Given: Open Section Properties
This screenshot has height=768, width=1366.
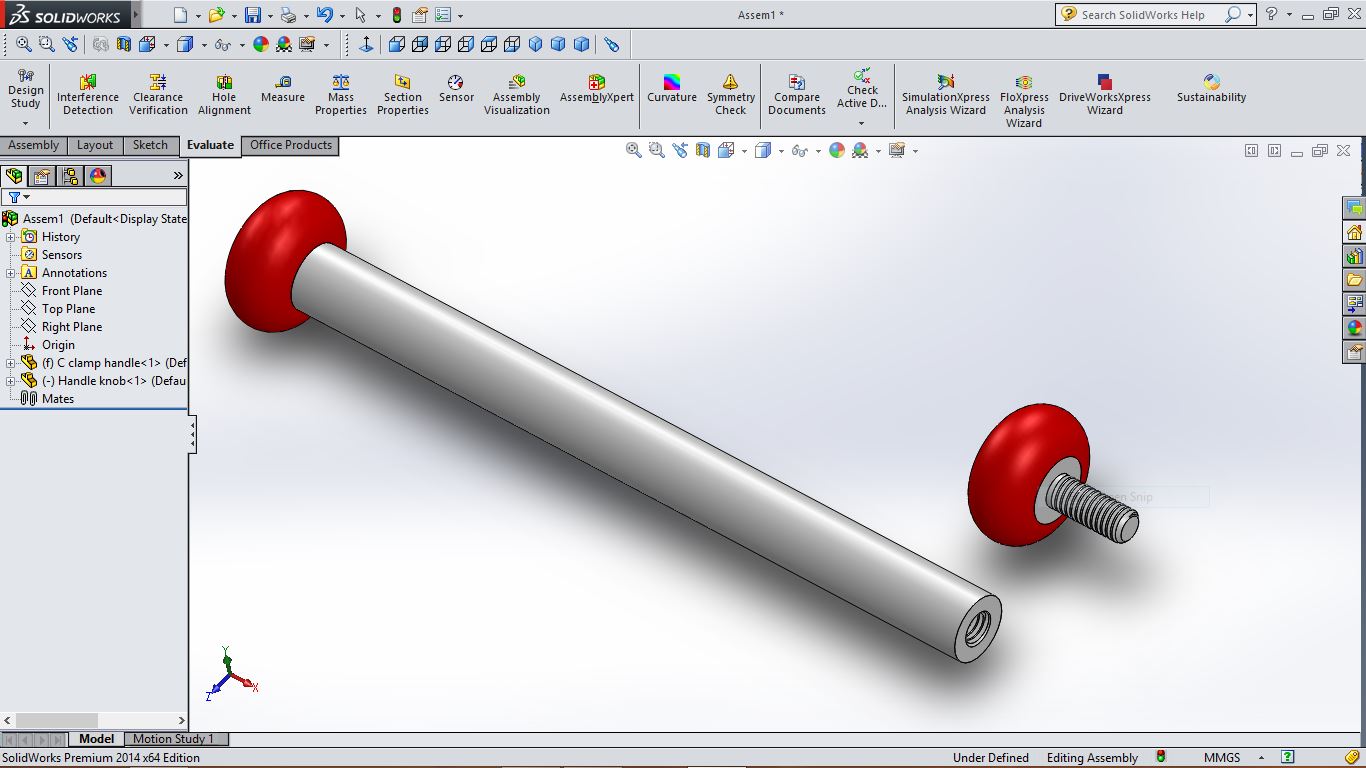Looking at the screenshot, I should click(x=403, y=95).
